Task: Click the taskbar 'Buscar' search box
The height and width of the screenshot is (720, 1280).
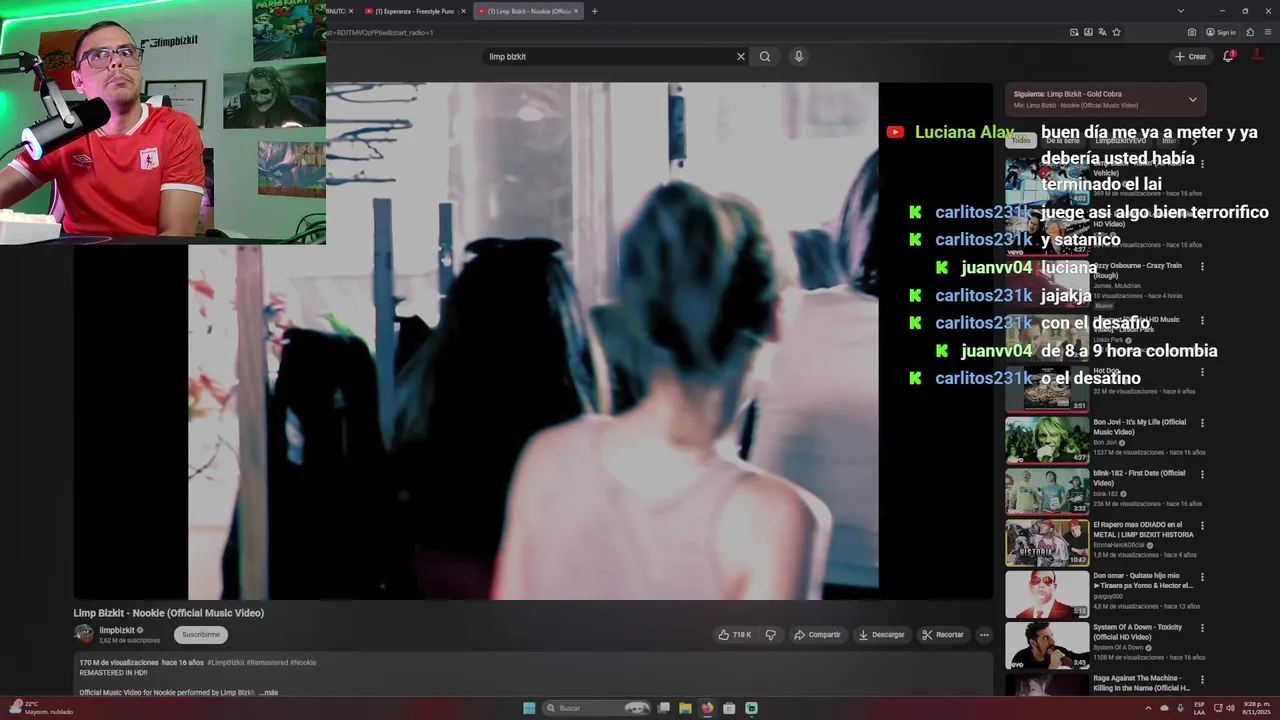Action: 598,708
